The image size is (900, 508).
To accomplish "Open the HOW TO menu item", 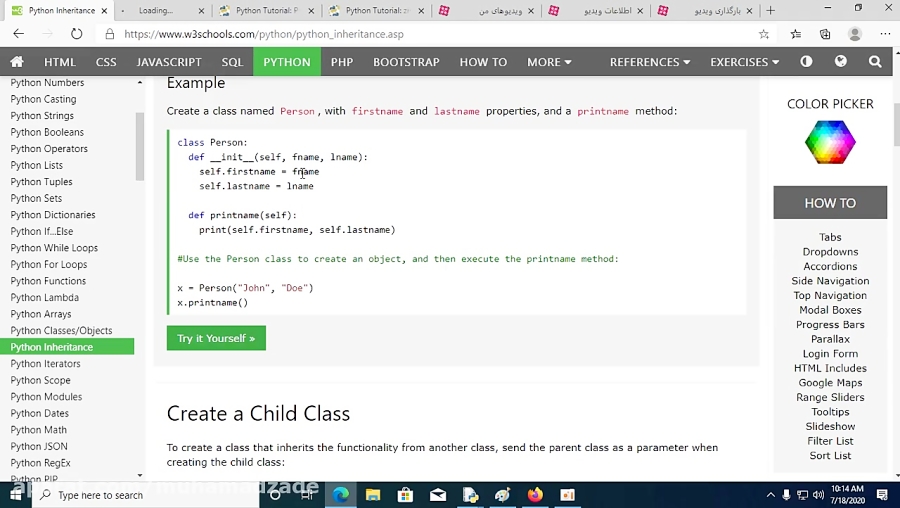I will (483, 61).
